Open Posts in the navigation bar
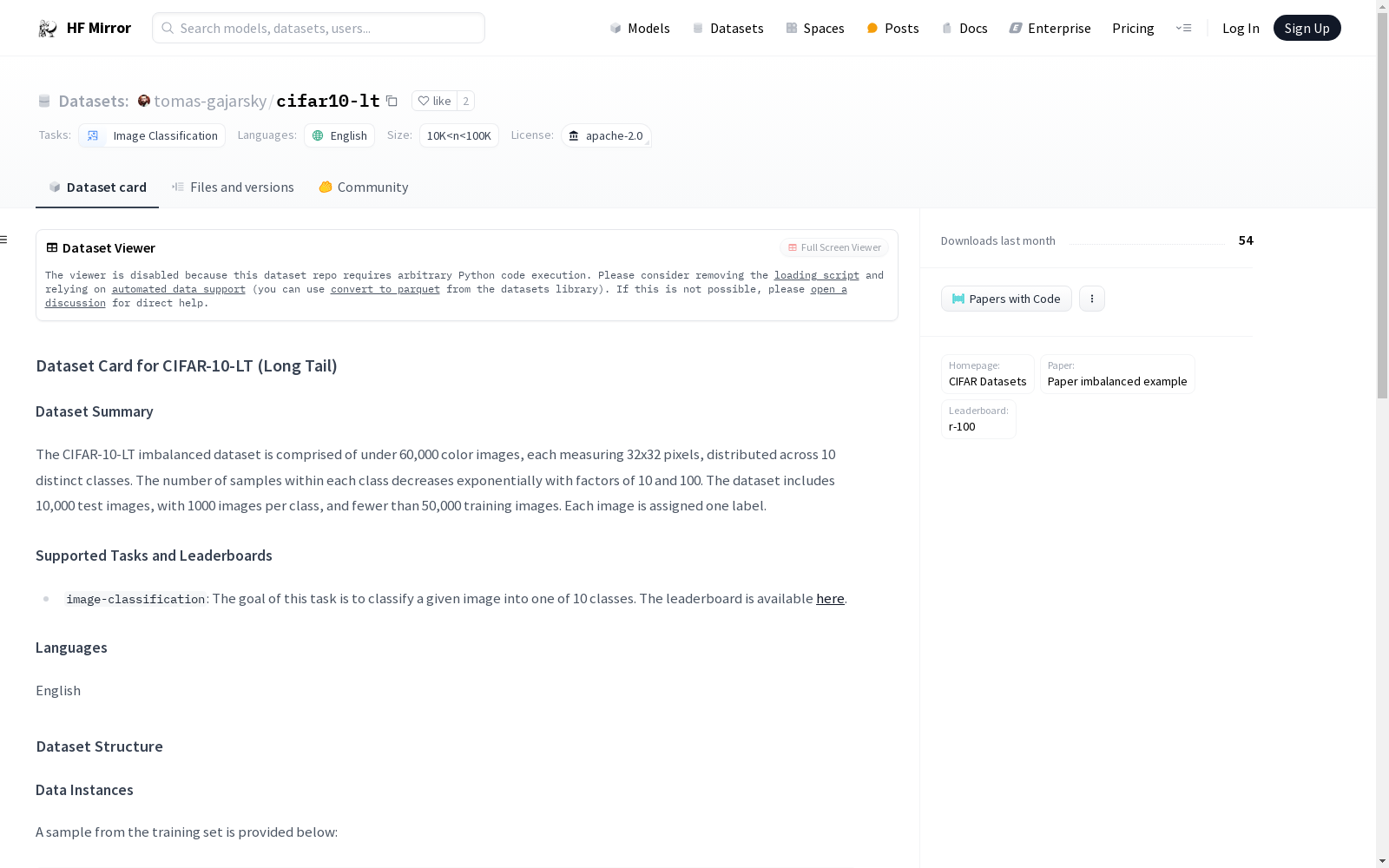The image size is (1389, 868). (892, 28)
